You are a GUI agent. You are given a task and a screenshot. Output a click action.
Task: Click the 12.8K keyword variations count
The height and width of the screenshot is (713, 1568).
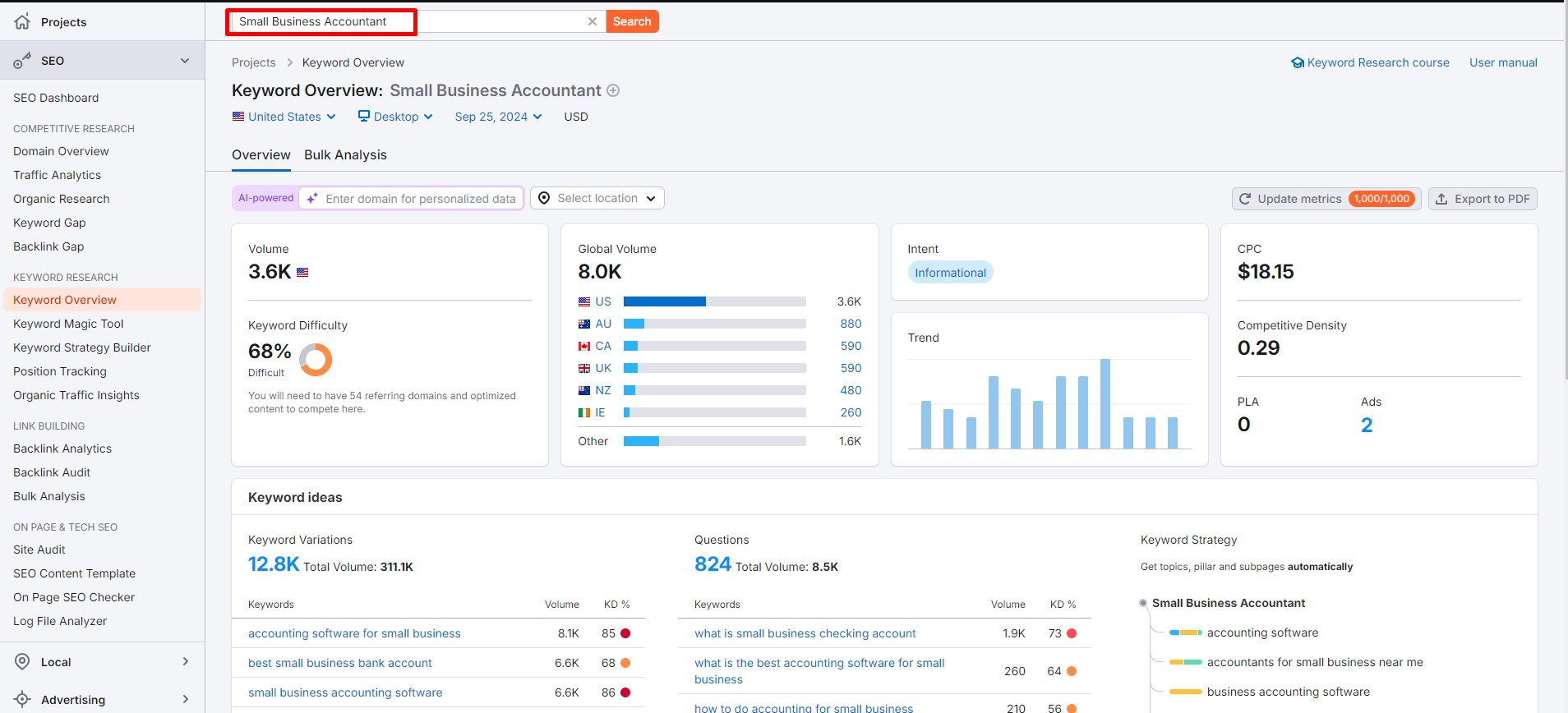(274, 564)
